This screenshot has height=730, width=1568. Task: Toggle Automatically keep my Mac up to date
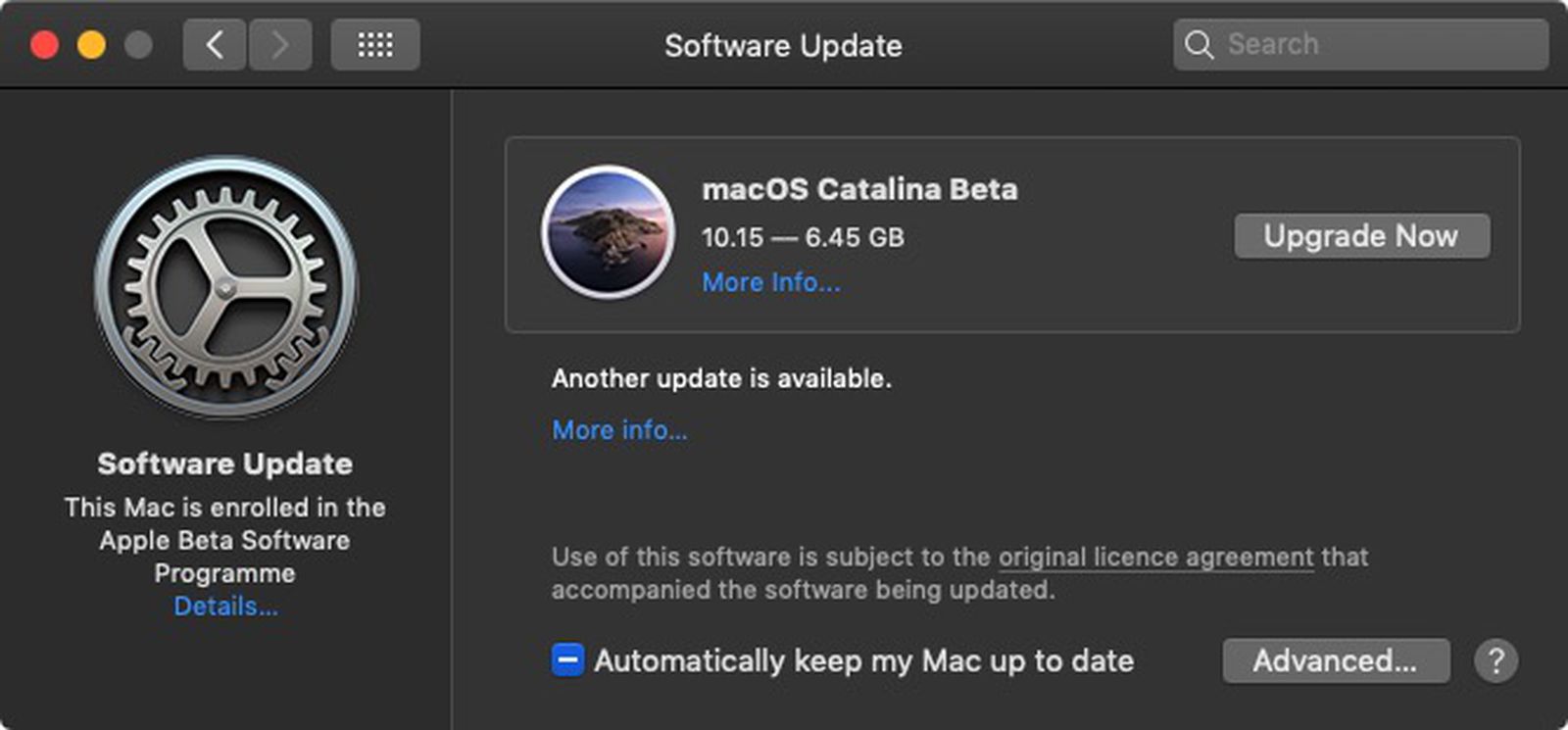click(x=567, y=660)
